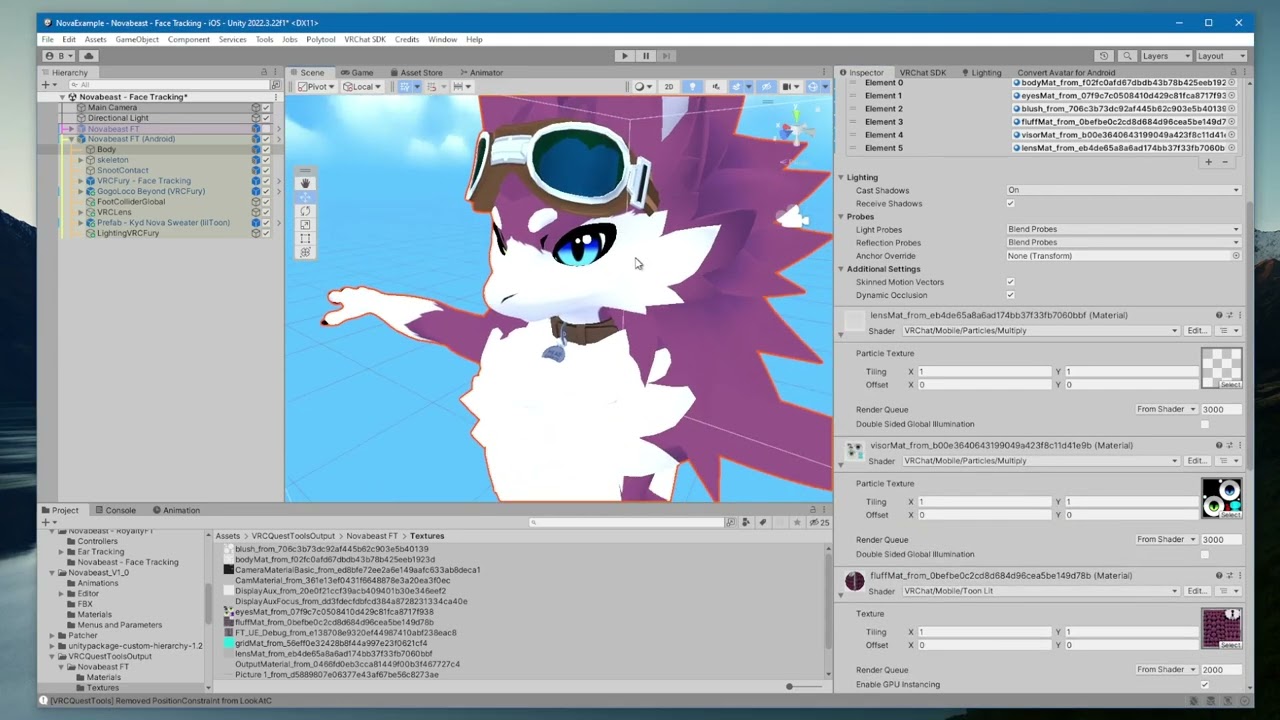
Task: Toggle 2D view in Scene toolbar
Action: click(x=669, y=87)
